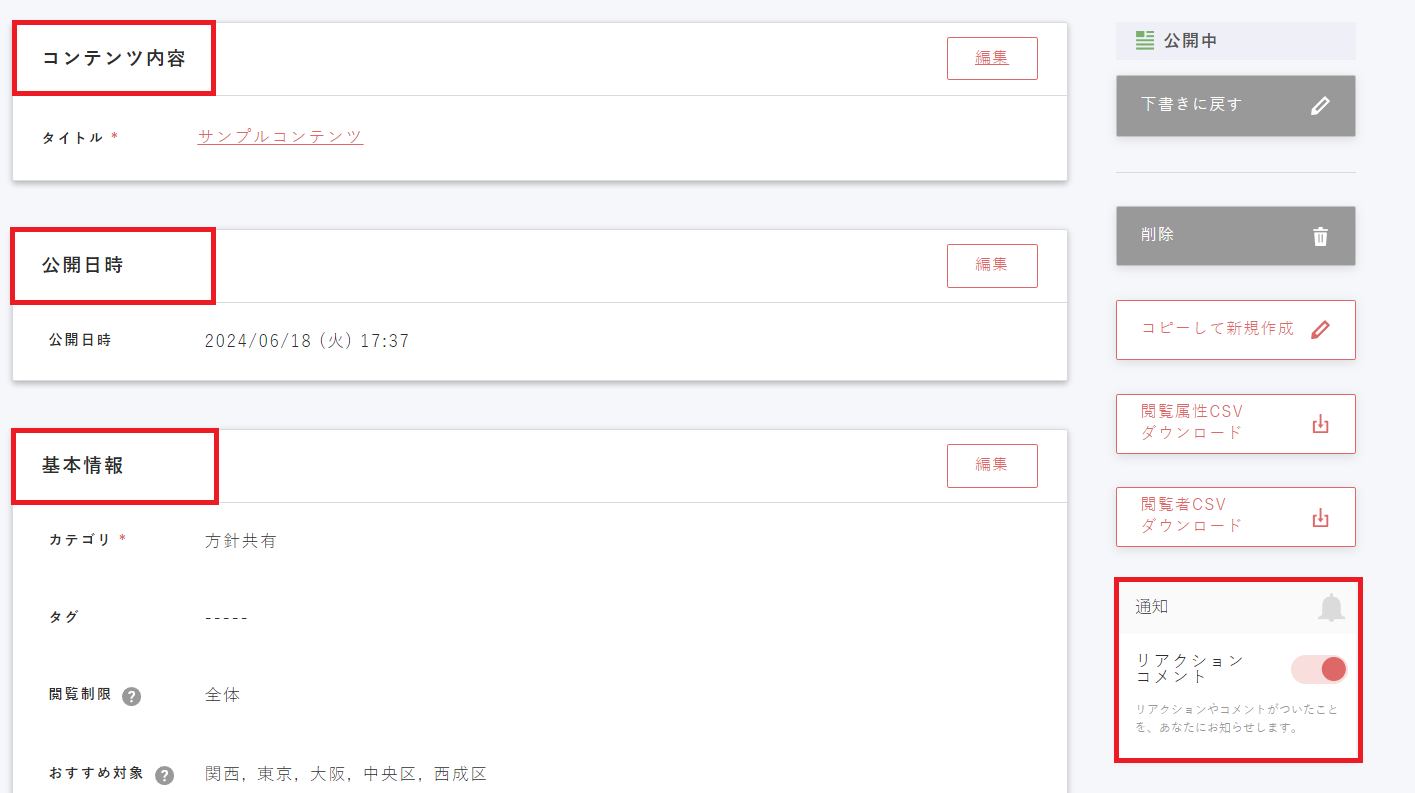The width and height of the screenshot is (1415, 793).
Task: Click the 下書きに戻す button
Action: pos(1236,106)
